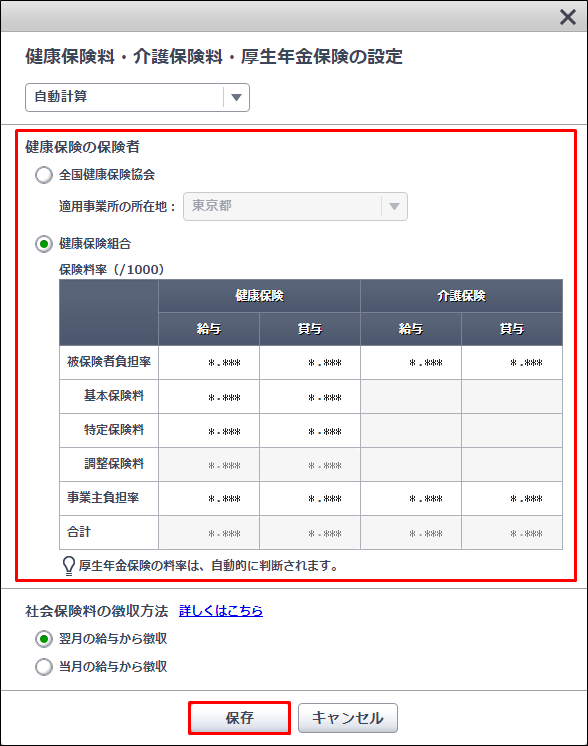Click the 介護保険 column group header
This screenshot has width=588, height=746.
tap(461, 296)
